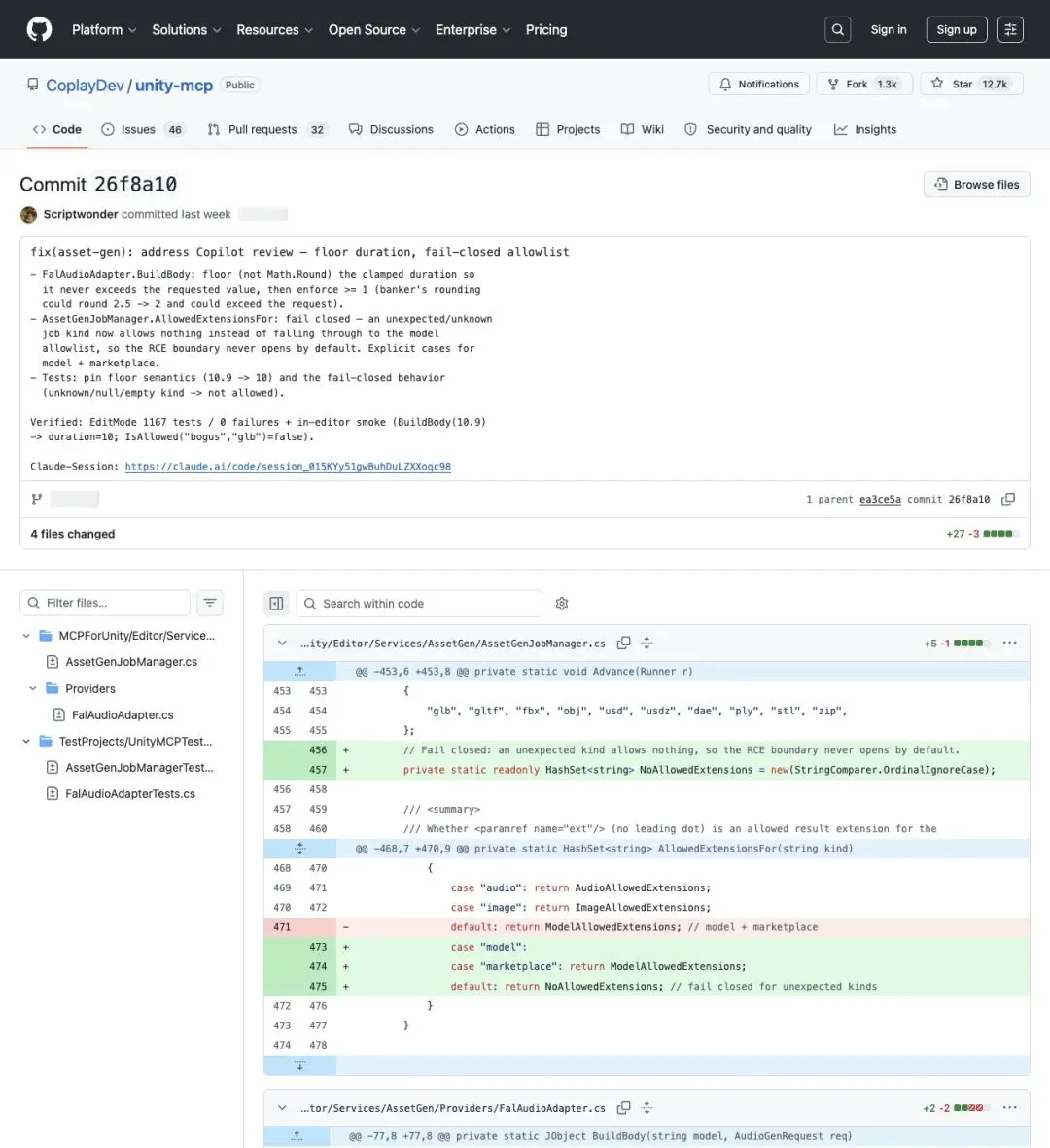Screen dimensions: 1050x1148
Task: Click the Providers folder icon
Action: pos(52,688)
